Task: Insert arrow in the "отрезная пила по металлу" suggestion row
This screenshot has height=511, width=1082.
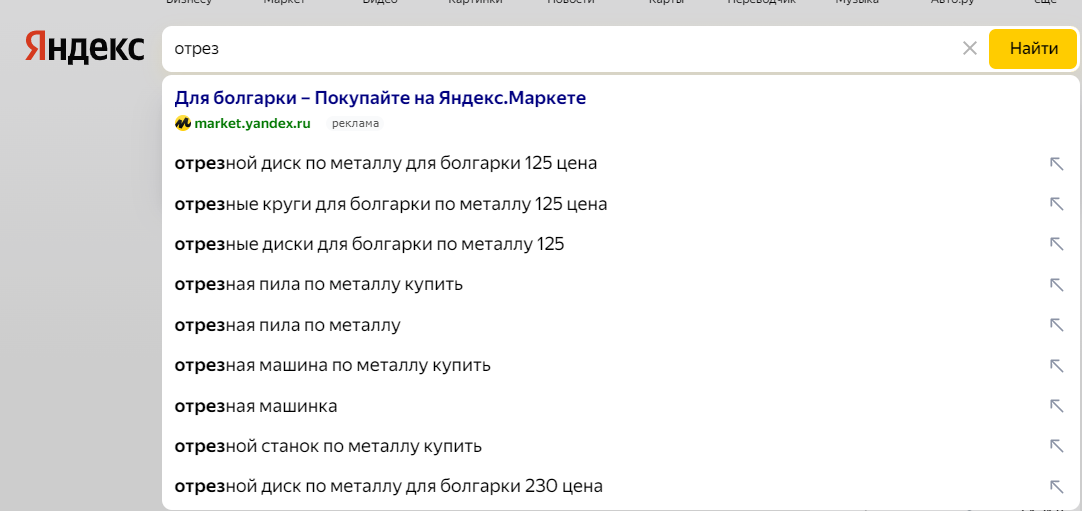Action: click(x=1056, y=324)
